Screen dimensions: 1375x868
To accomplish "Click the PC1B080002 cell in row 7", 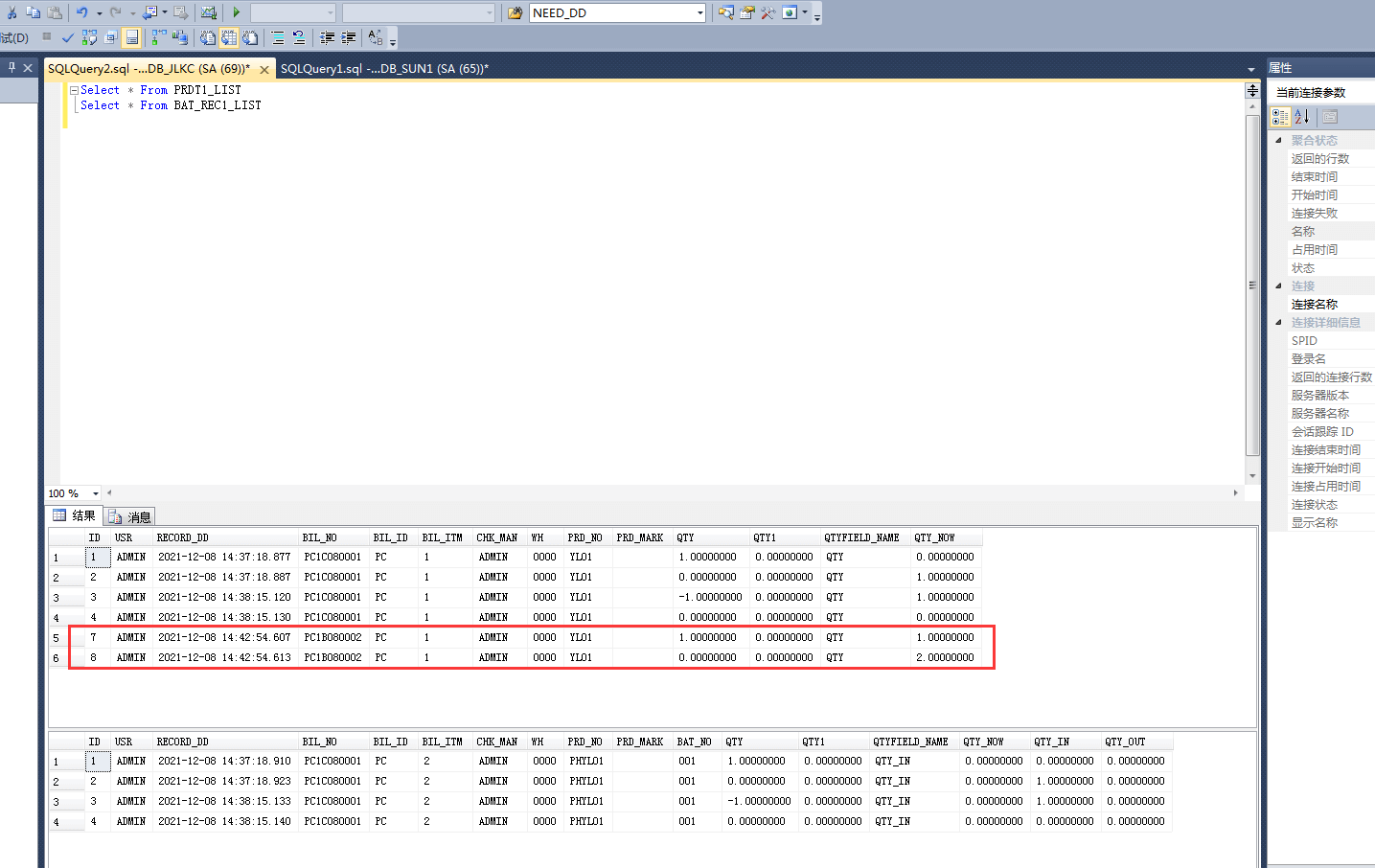I will (333, 638).
